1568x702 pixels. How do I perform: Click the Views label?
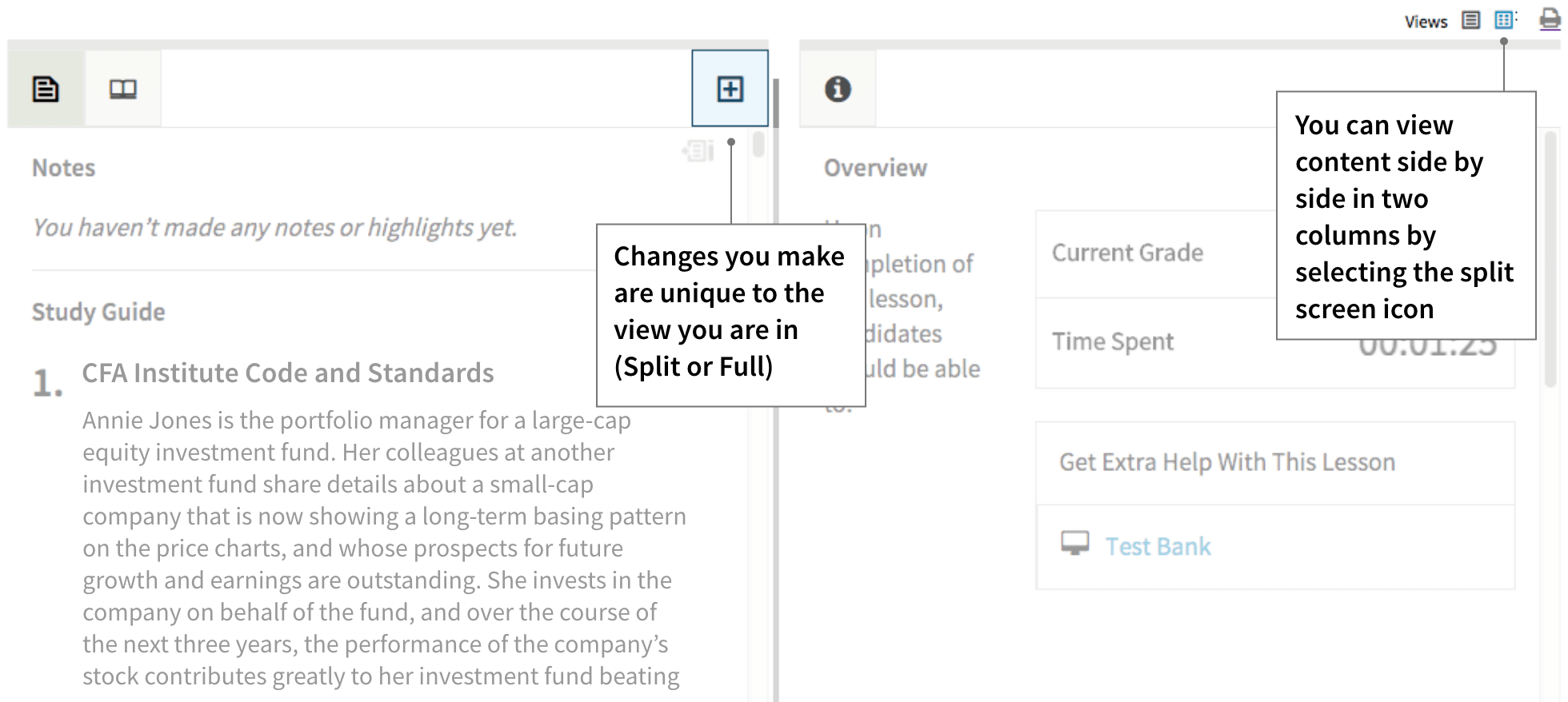(1426, 22)
